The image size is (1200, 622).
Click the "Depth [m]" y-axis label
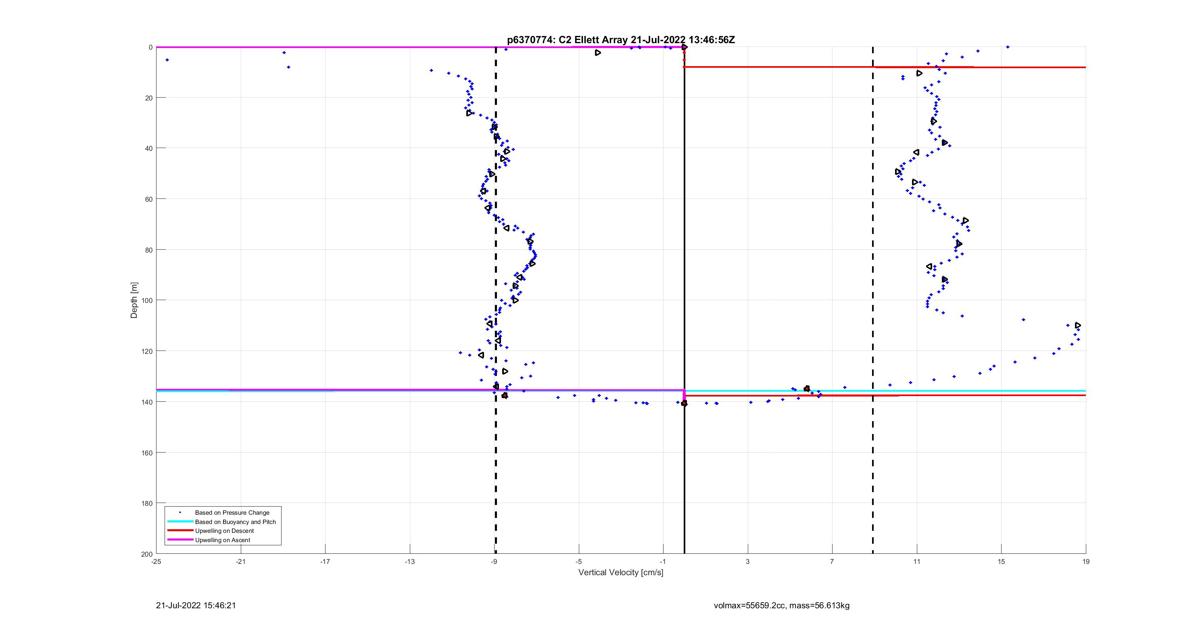tap(133, 300)
